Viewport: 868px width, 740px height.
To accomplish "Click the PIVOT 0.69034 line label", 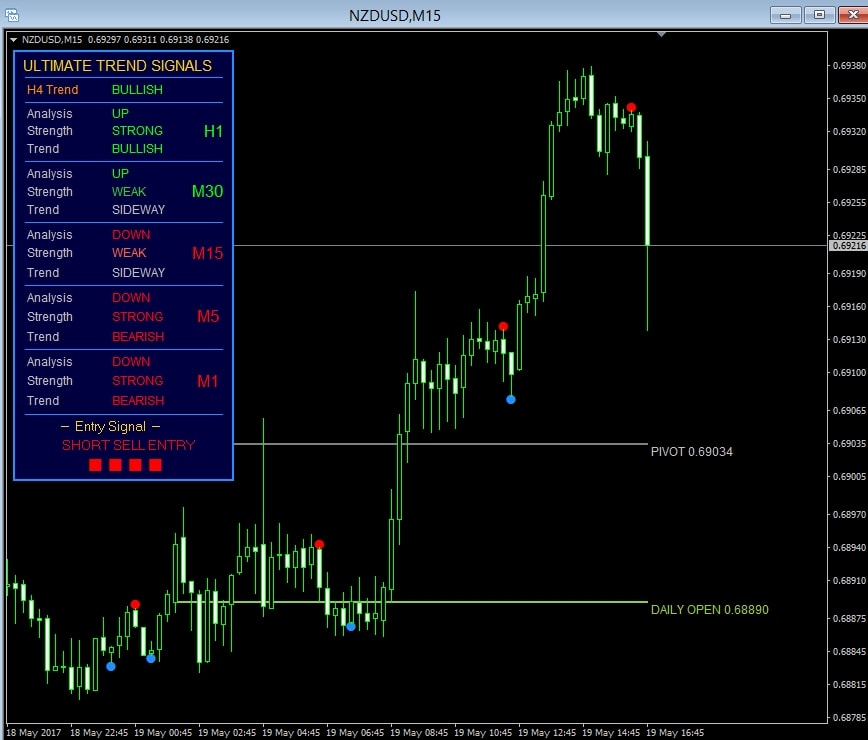I will point(691,452).
